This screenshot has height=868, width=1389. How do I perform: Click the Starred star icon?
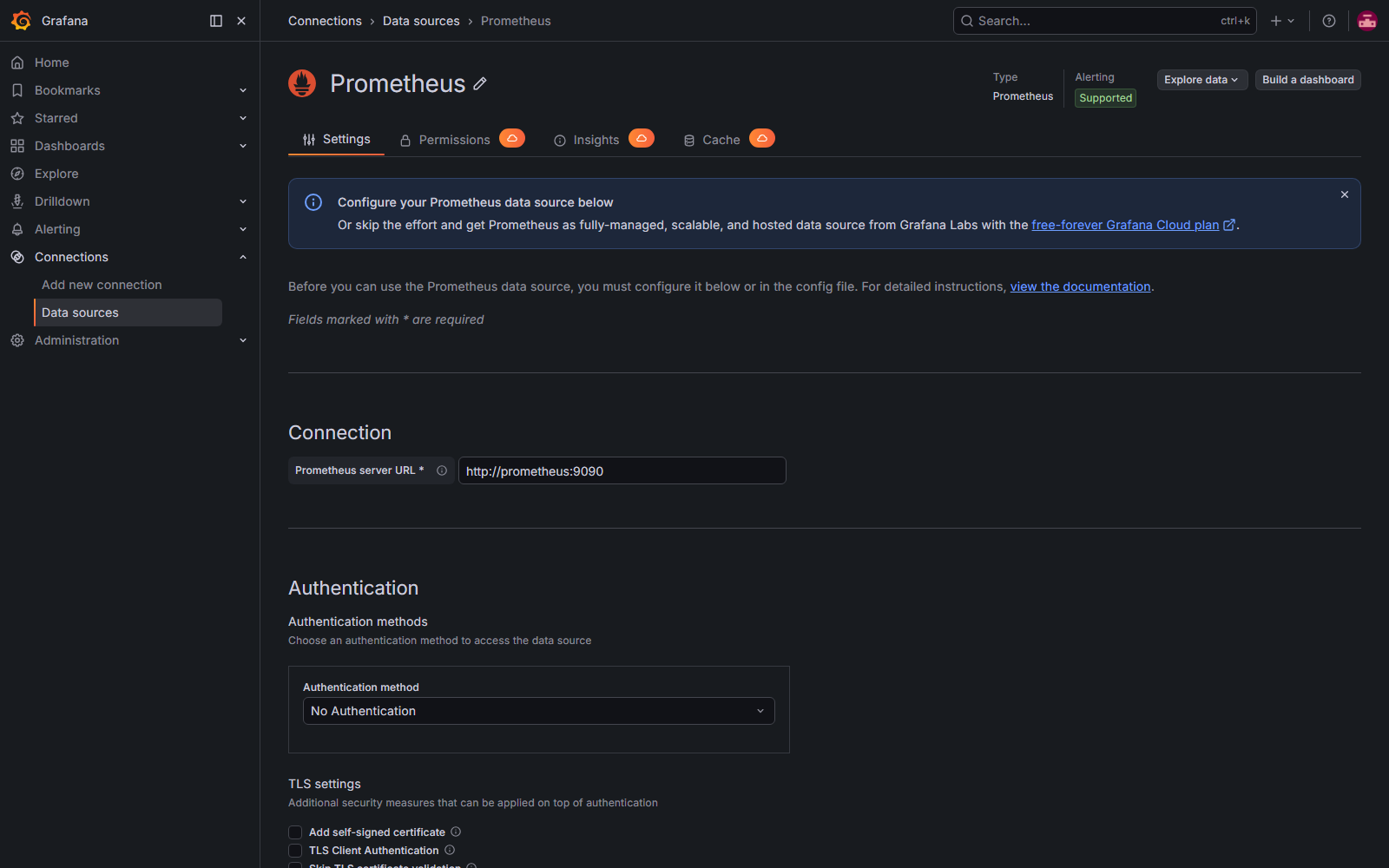[17, 118]
